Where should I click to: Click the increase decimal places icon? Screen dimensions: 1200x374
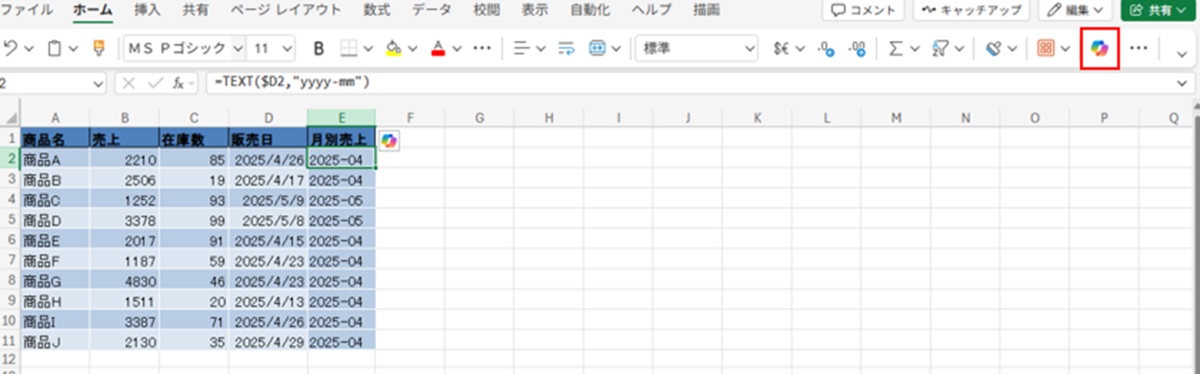857,48
